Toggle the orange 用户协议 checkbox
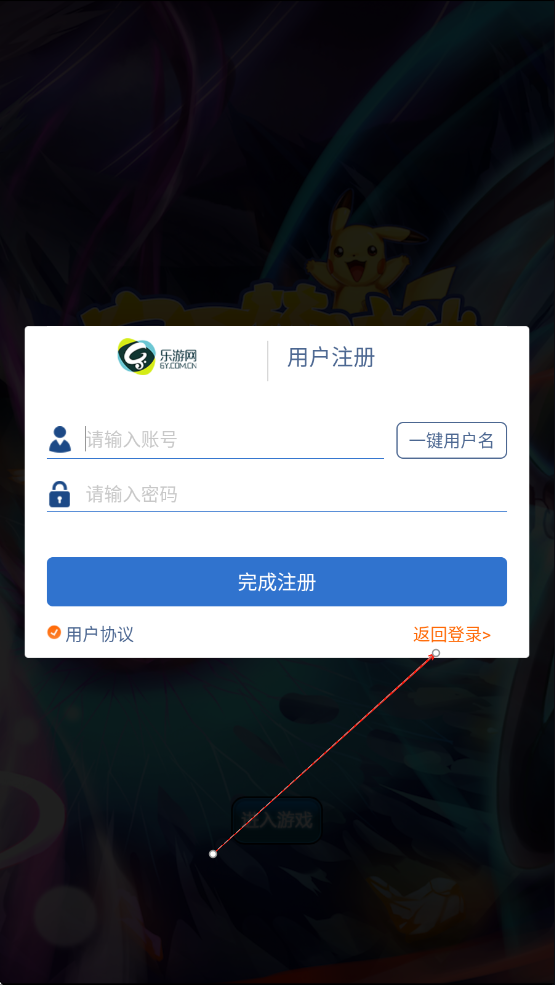The width and height of the screenshot is (555, 985). [54, 632]
